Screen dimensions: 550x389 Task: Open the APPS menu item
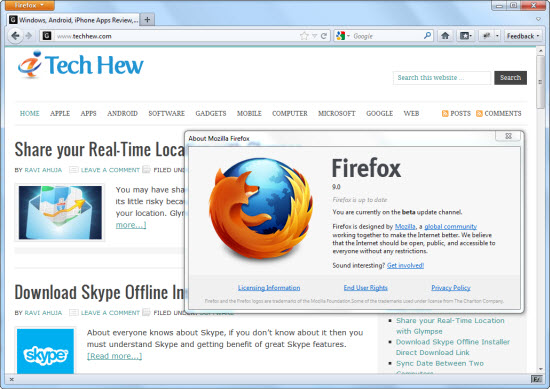[x=88, y=113]
